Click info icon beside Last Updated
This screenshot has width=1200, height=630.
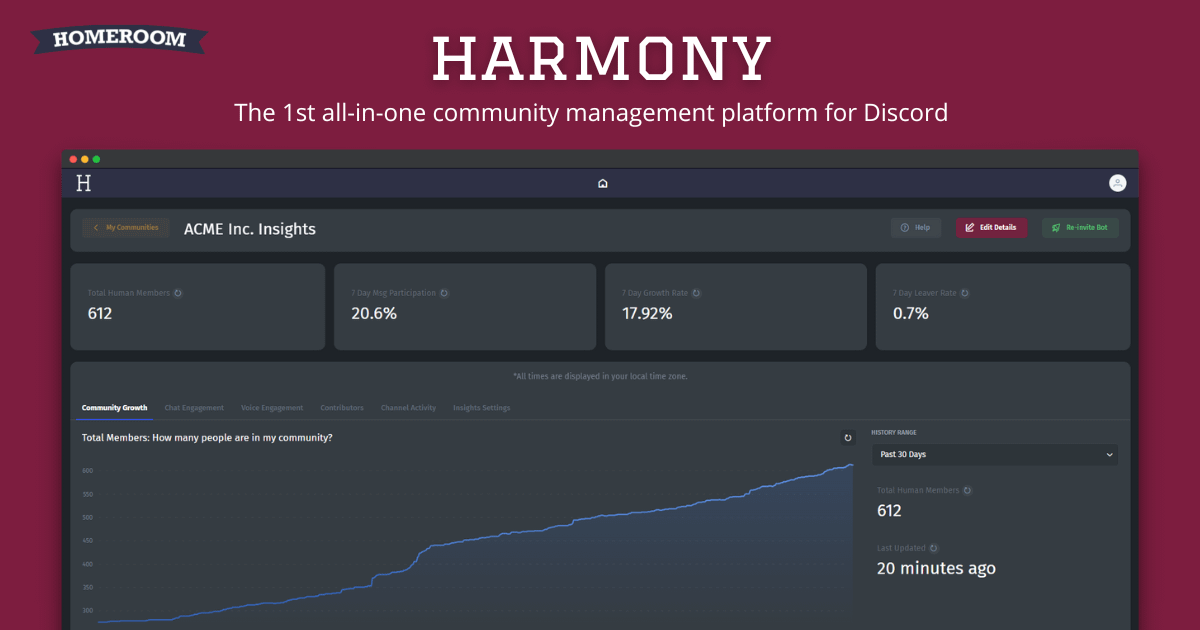(x=933, y=548)
